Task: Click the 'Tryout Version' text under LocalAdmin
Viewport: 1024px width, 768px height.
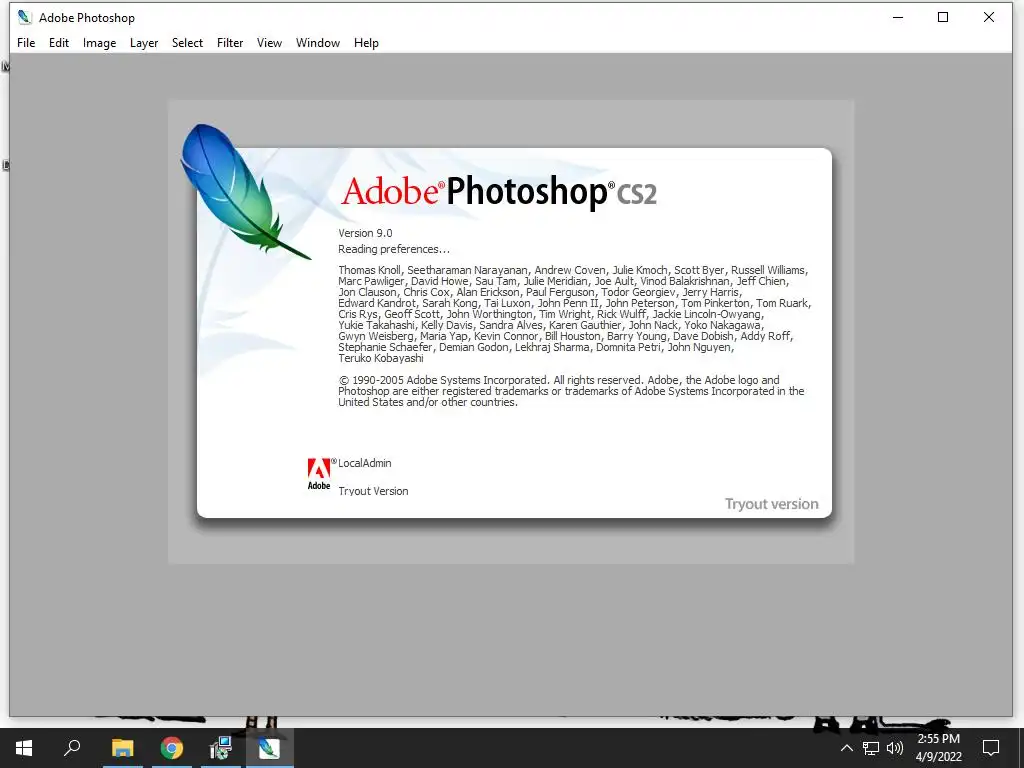Action: [373, 491]
